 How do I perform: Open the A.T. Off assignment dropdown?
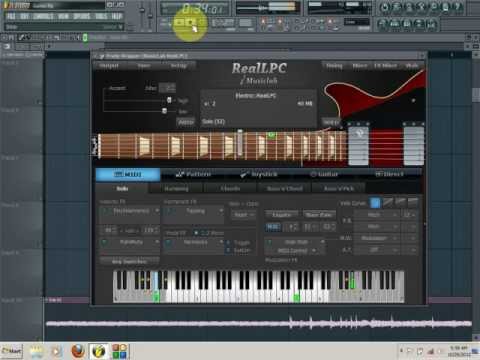(x=377, y=250)
